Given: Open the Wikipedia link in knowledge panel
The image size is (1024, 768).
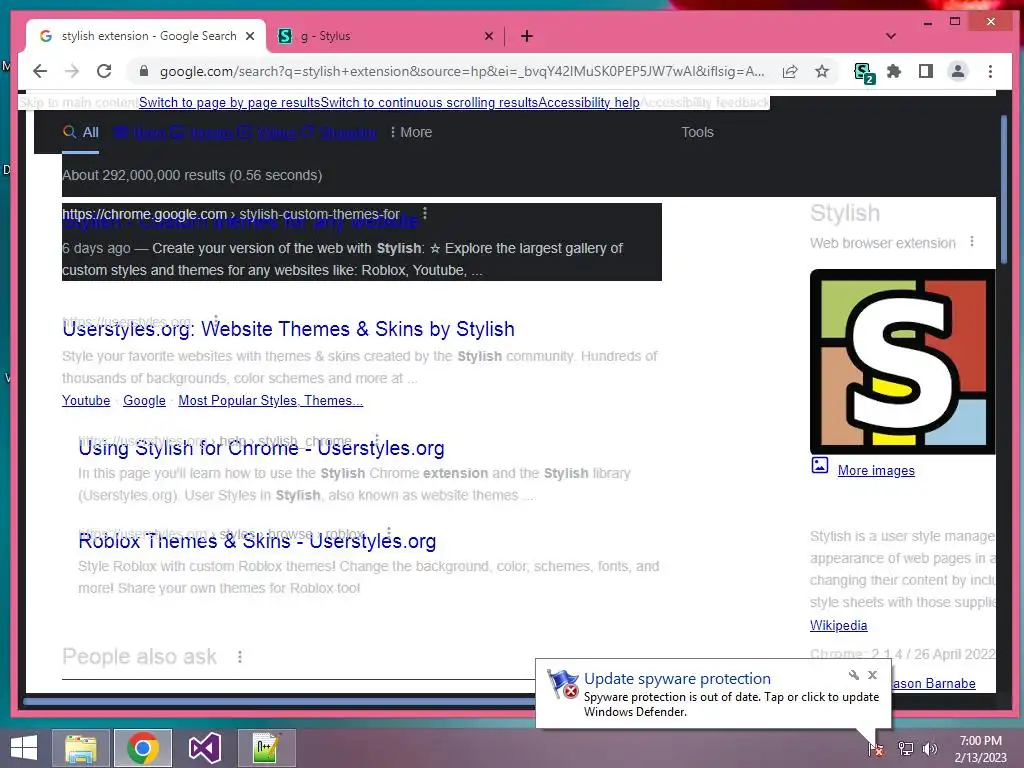Looking at the screenshot, I should [839, 626].
